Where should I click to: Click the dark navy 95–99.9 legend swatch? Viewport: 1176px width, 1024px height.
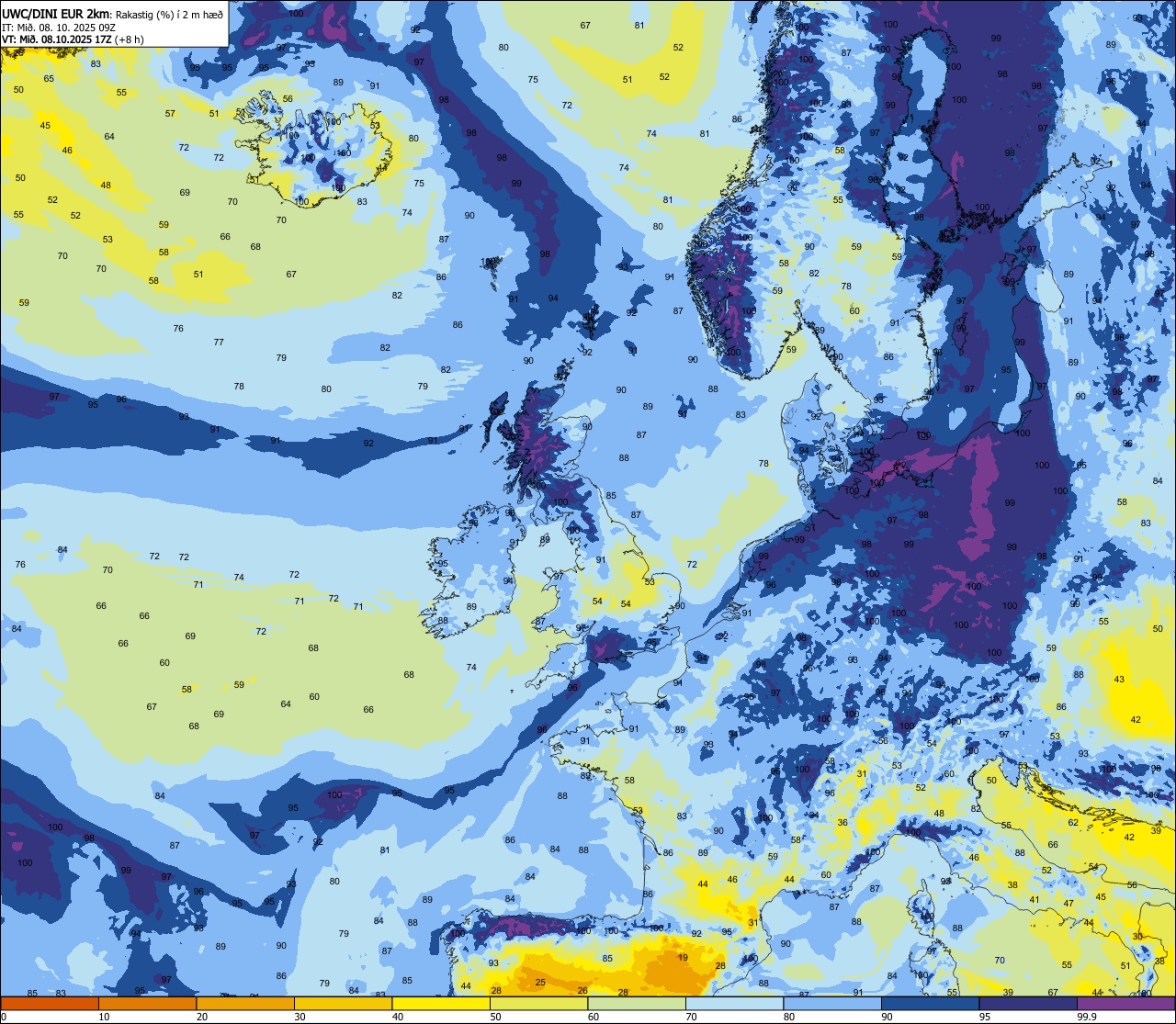(x=1028, y=1003)
